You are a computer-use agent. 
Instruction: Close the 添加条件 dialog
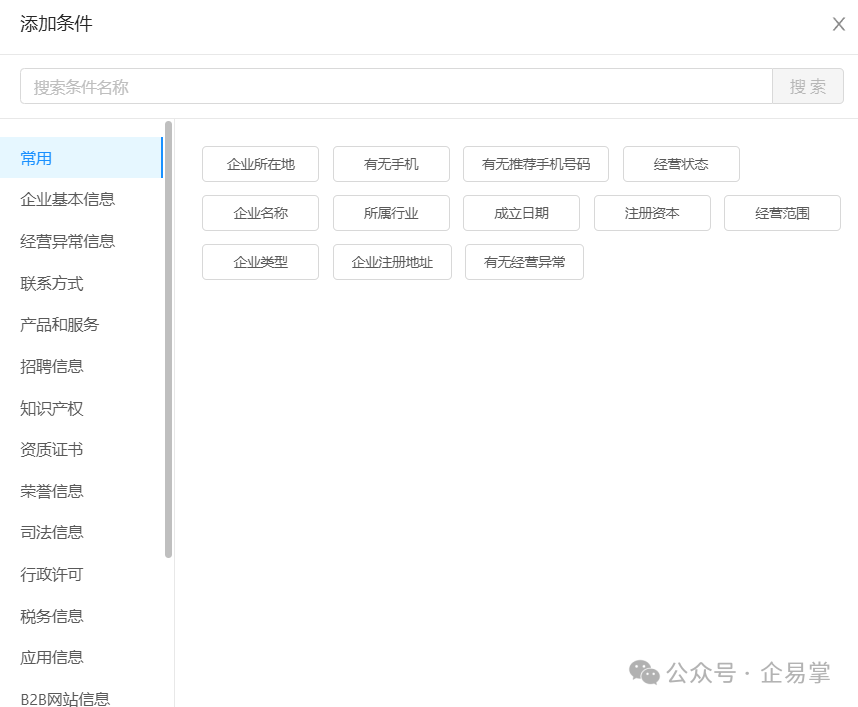[x=838, y=24]
